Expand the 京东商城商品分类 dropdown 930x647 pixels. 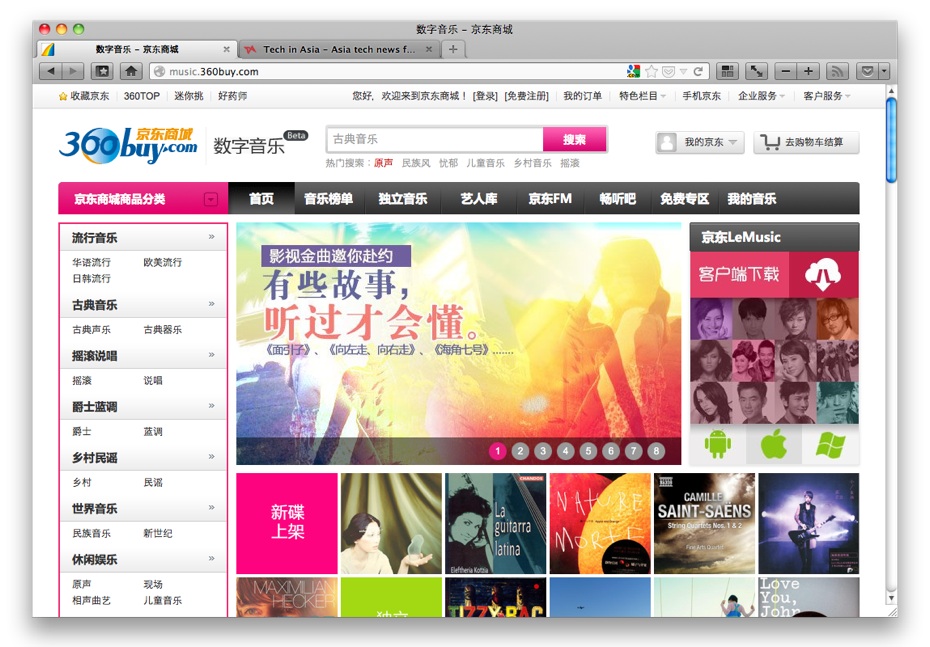click(211, 199)
